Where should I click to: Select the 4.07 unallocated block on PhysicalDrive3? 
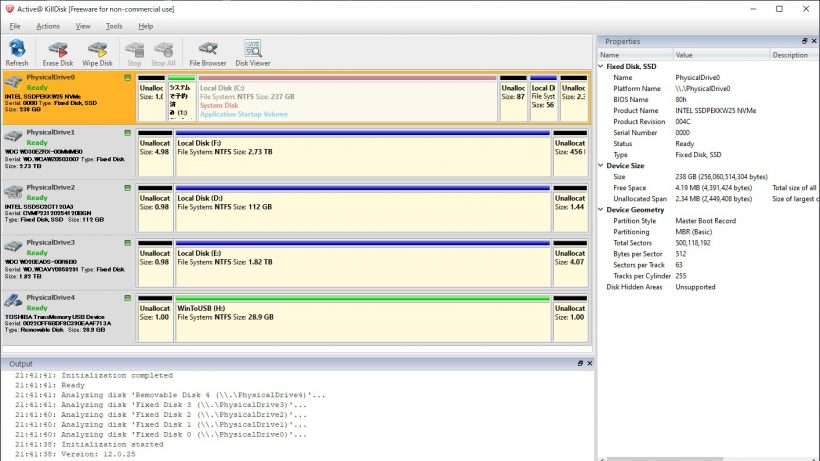click(570, 263)
